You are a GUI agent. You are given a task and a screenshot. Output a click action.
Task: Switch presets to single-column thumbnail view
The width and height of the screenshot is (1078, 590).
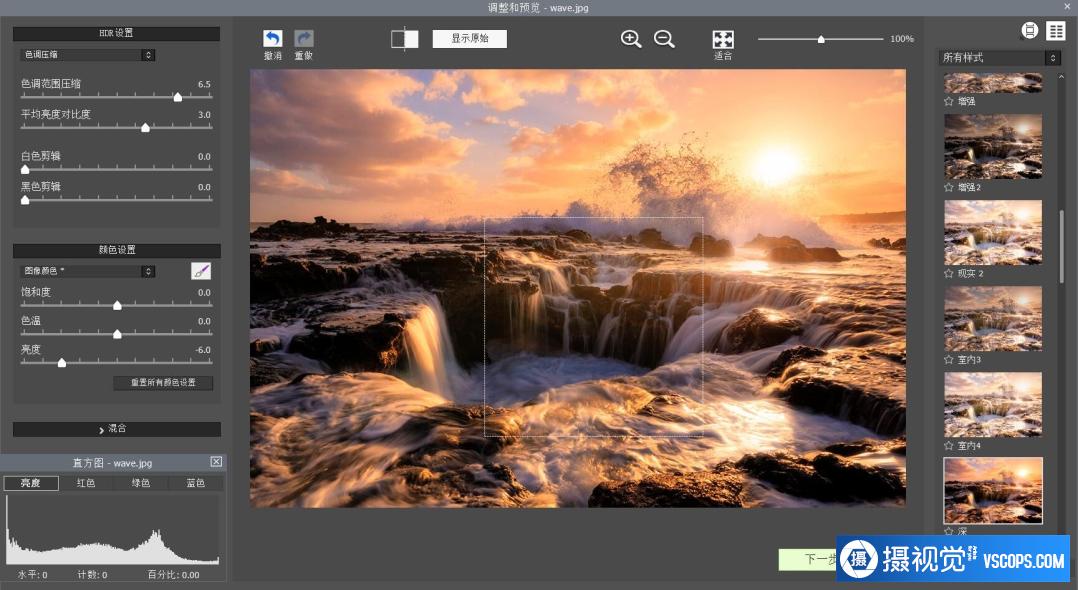tap(1029, 30)
